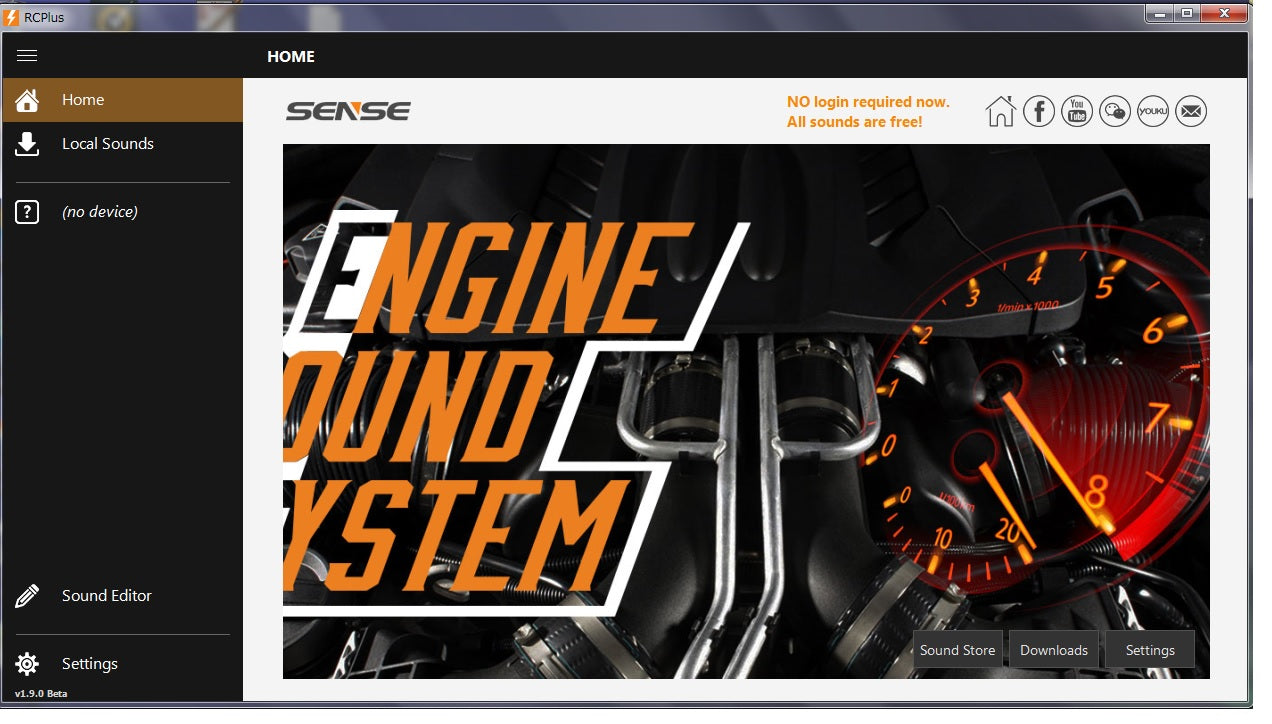The width and height of the screenshot is (1272, 724).
Task: Select the Local Sounds menu label
Action: pyautogui.click(x=108, y=144)
